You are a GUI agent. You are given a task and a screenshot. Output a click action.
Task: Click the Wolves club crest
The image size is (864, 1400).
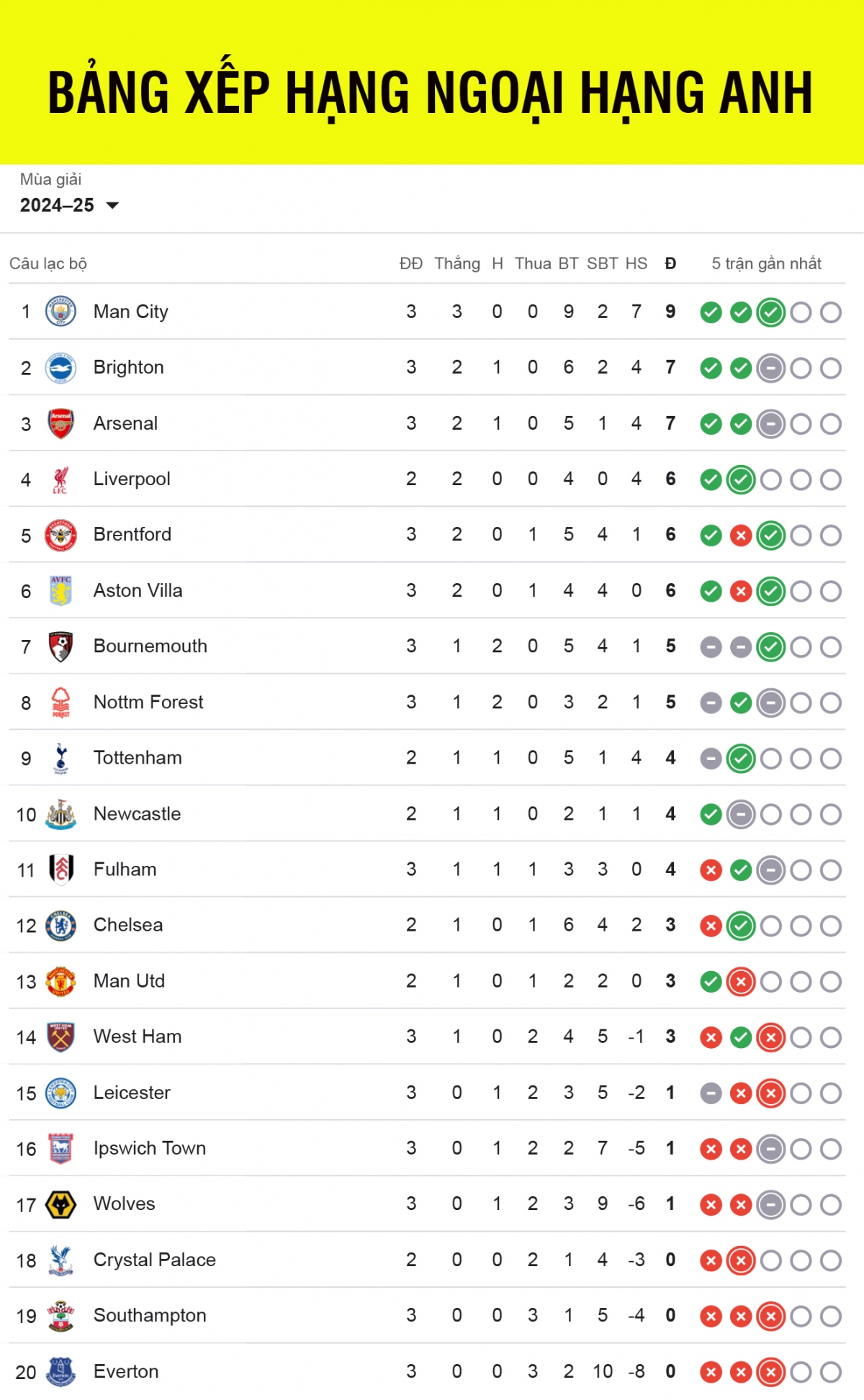[x=60, y=1204]
